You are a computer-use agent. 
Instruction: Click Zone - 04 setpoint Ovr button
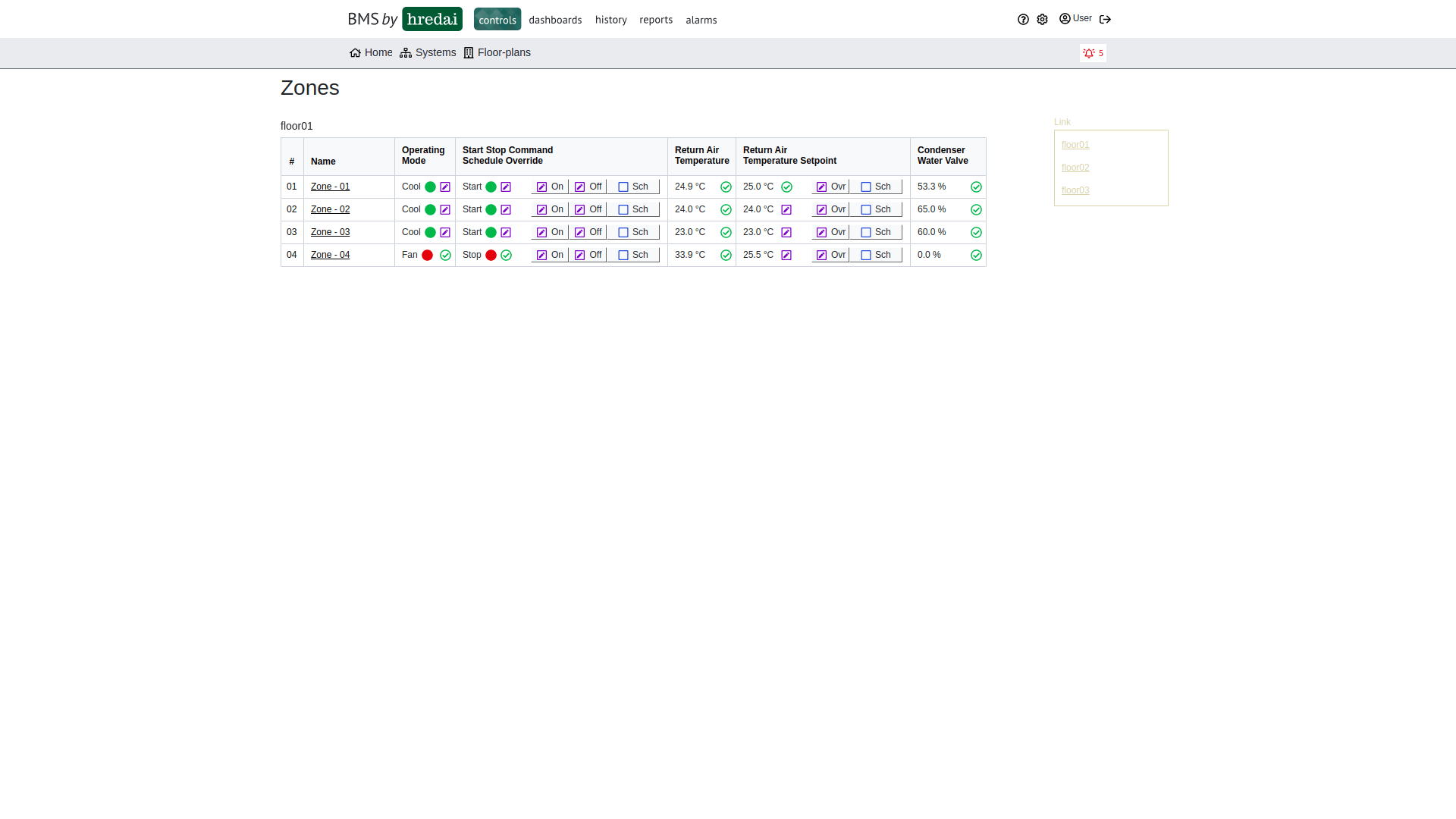tap(830, 255)
